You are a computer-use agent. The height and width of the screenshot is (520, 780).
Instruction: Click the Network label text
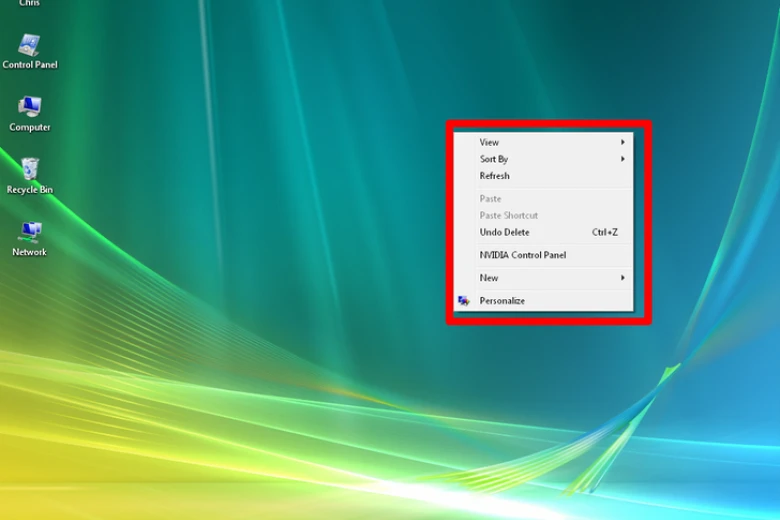click(29, 252)
